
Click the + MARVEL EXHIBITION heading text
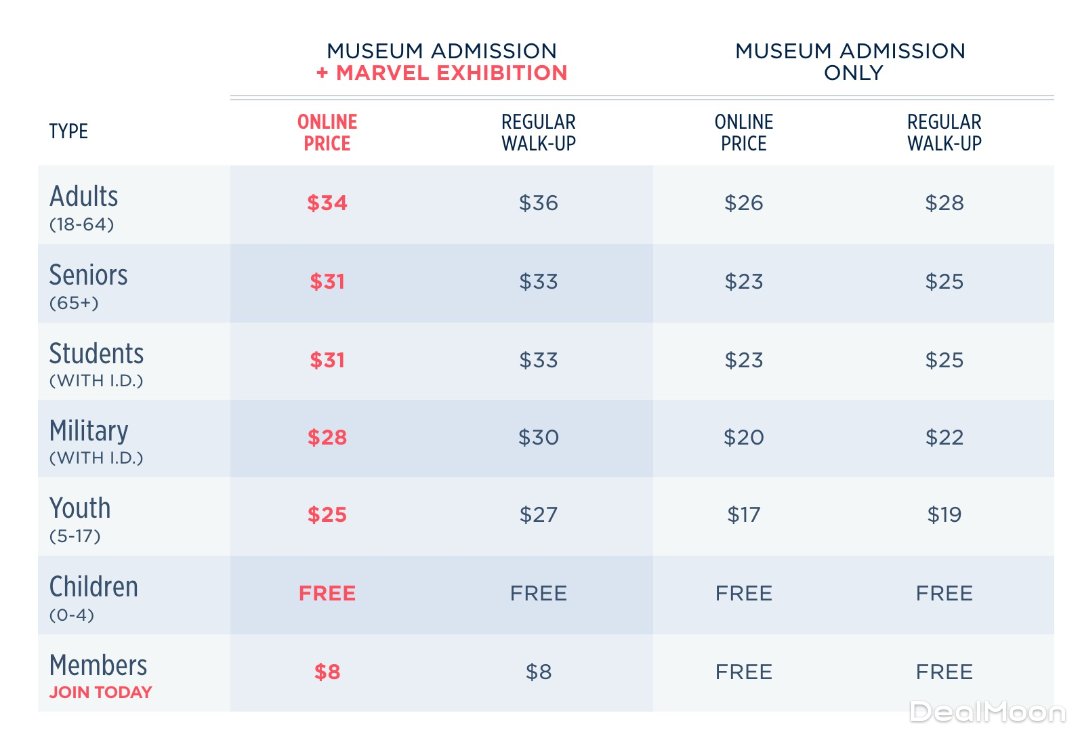tap(441, 73)
